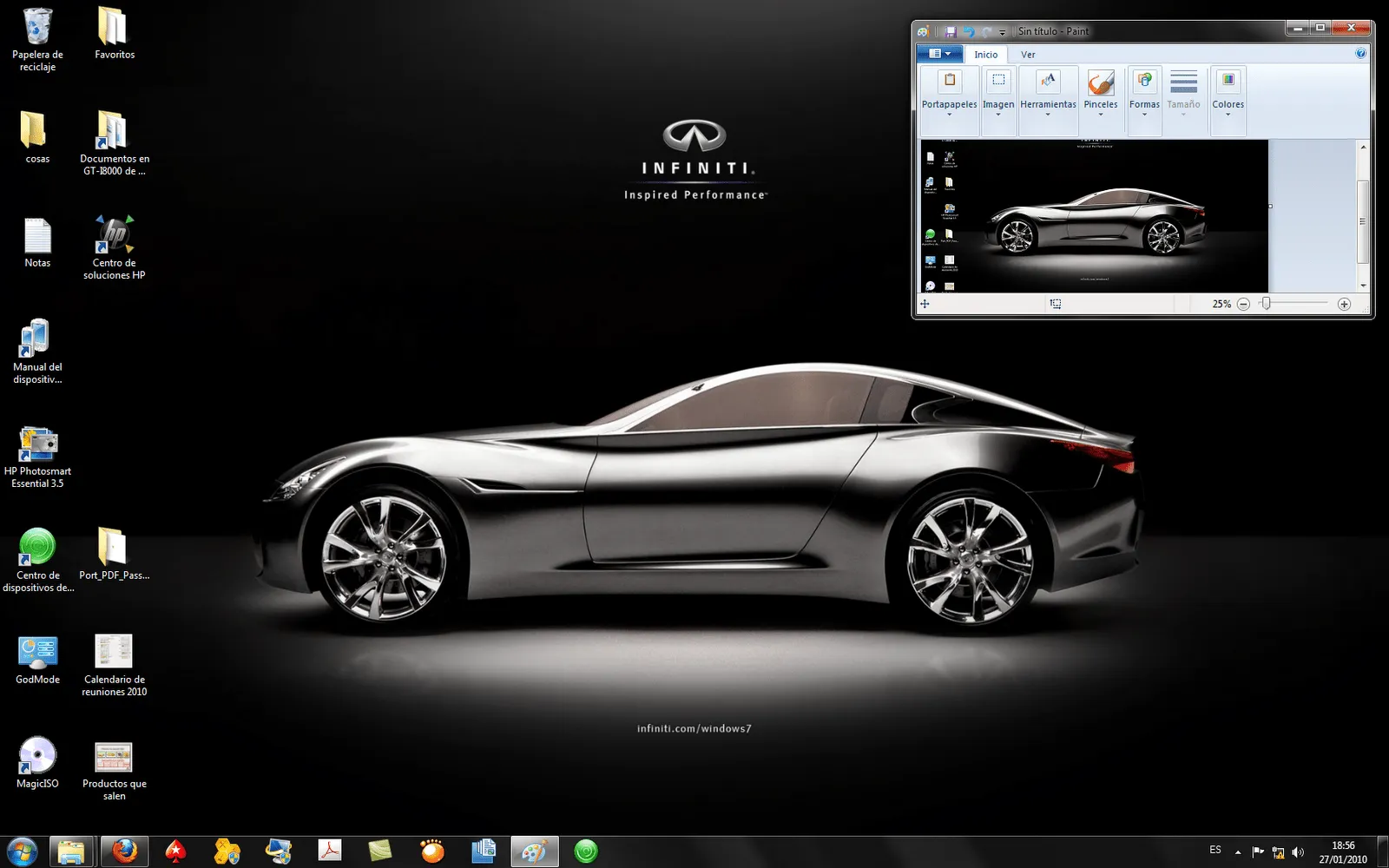Select the Favoritos folder on the desktop
The width and height of the screenshot is (1389, 868).
click(x=115, y=33)
